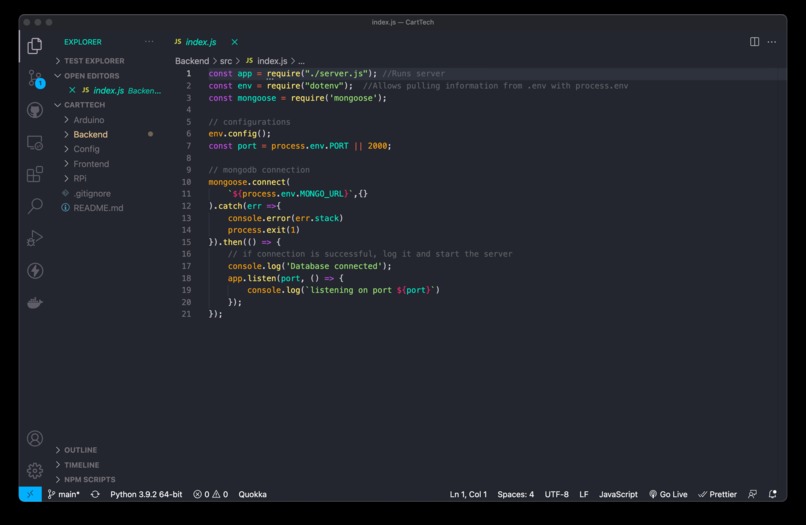806x525 pixels.
Task: Click the '// mongodb connection' comment
Action: (259, 170)
